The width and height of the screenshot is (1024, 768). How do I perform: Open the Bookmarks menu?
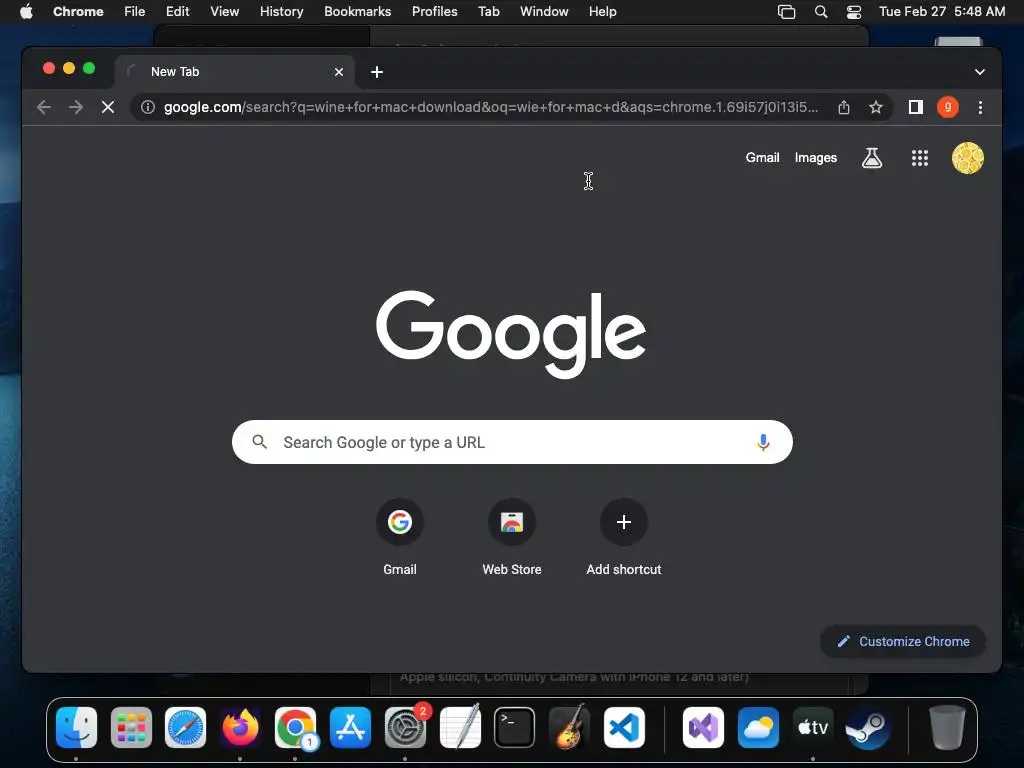(357, 11)
